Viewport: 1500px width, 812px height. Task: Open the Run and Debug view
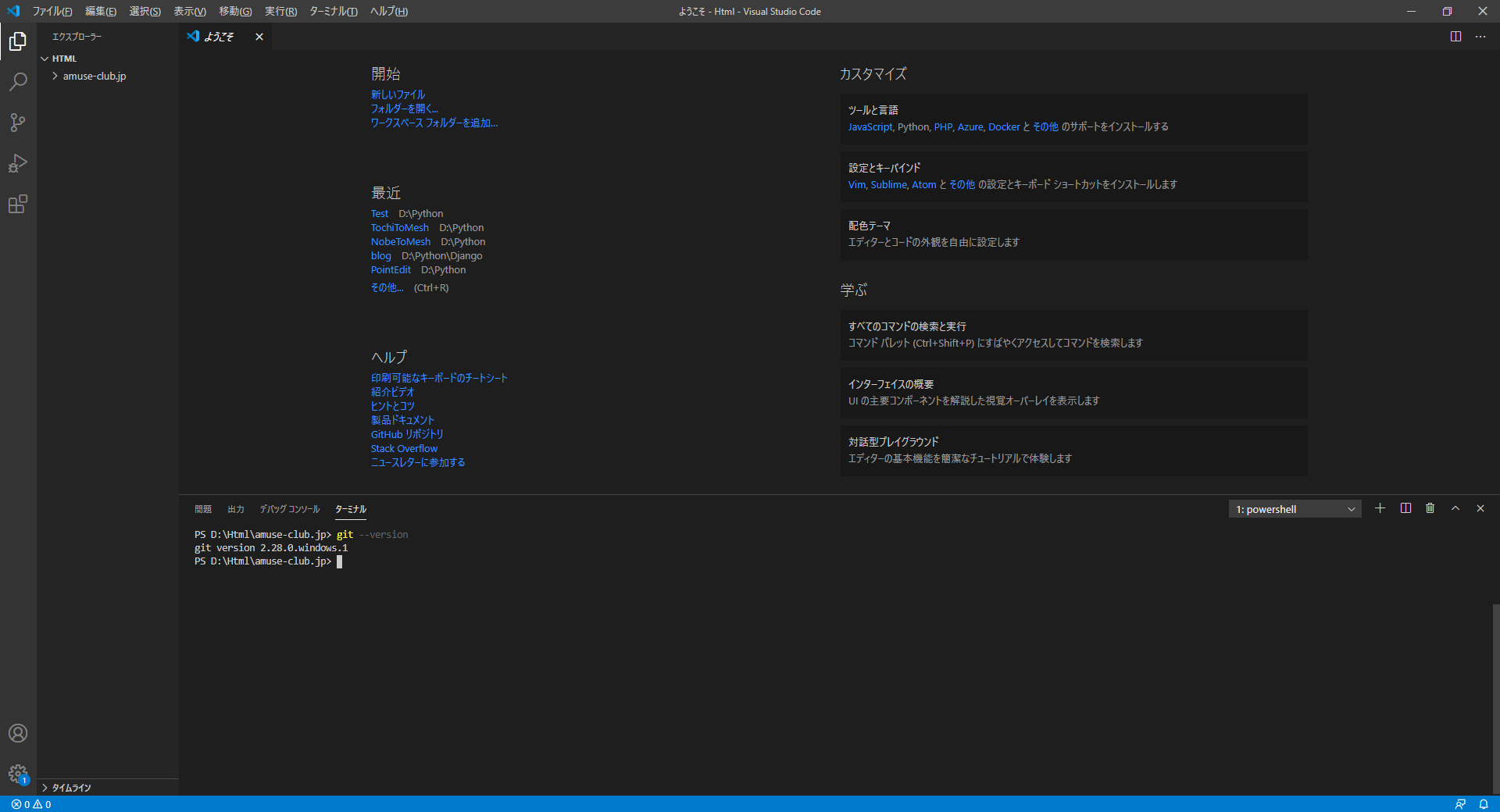tap(17, 163)
